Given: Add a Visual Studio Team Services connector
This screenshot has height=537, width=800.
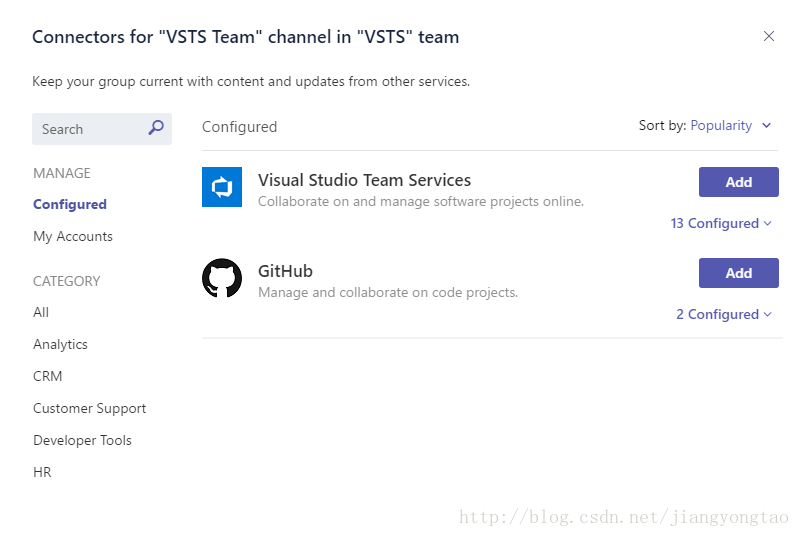Looking at the screenshot, I should pyautogui.click(x=738, y=182).
